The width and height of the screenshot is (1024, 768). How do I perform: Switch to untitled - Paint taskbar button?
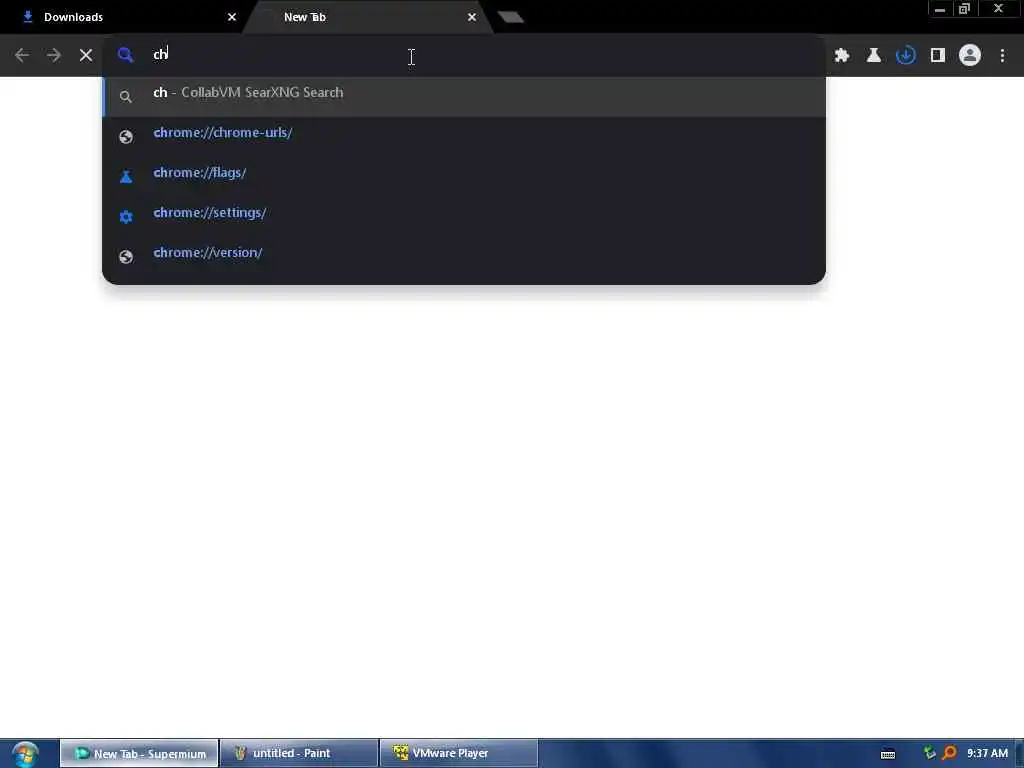pos(299,754)
